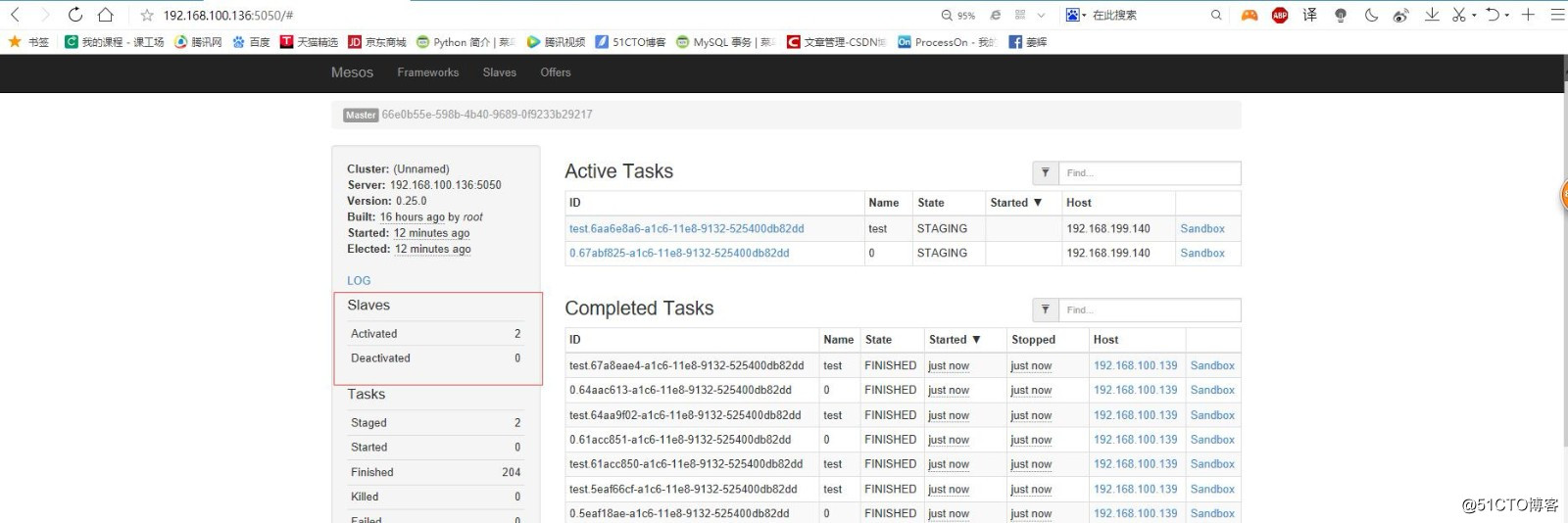Expand the address bar dropdown chevron
1568x523 pixels.
pyautogui.click(x=1041, y=16)
